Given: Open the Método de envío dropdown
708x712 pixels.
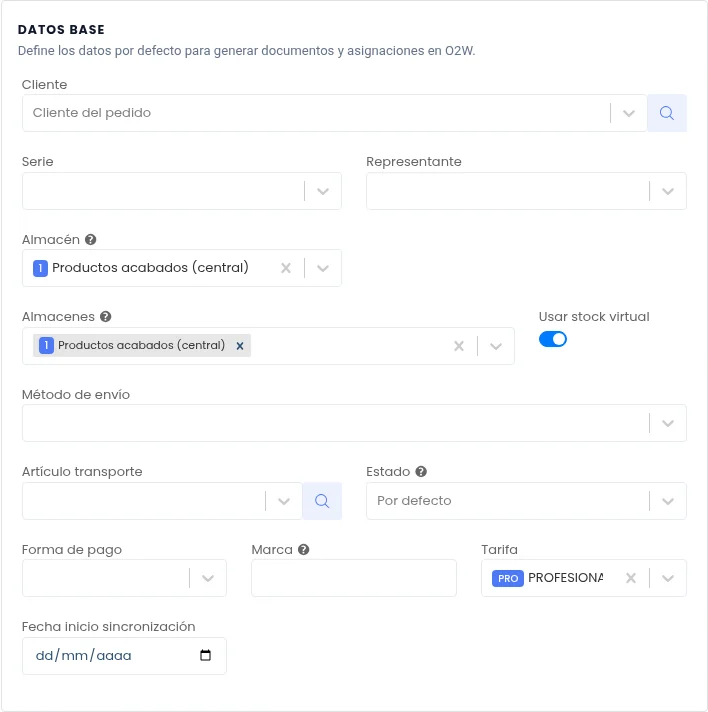Looking at the screenshot, I should tap(668, 423).
